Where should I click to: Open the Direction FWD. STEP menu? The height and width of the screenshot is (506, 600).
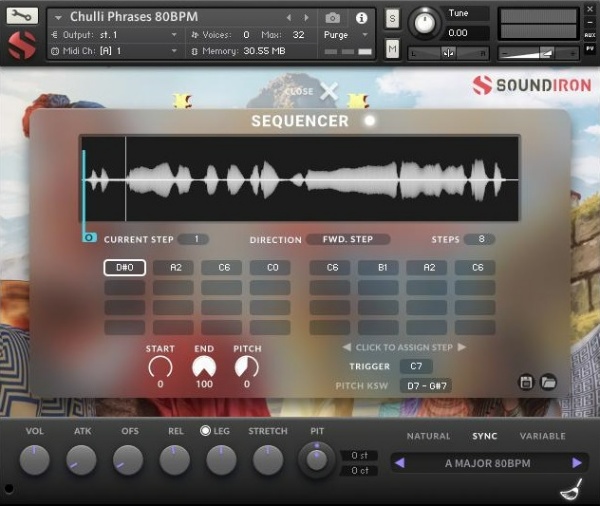click(x=348, y=239)
